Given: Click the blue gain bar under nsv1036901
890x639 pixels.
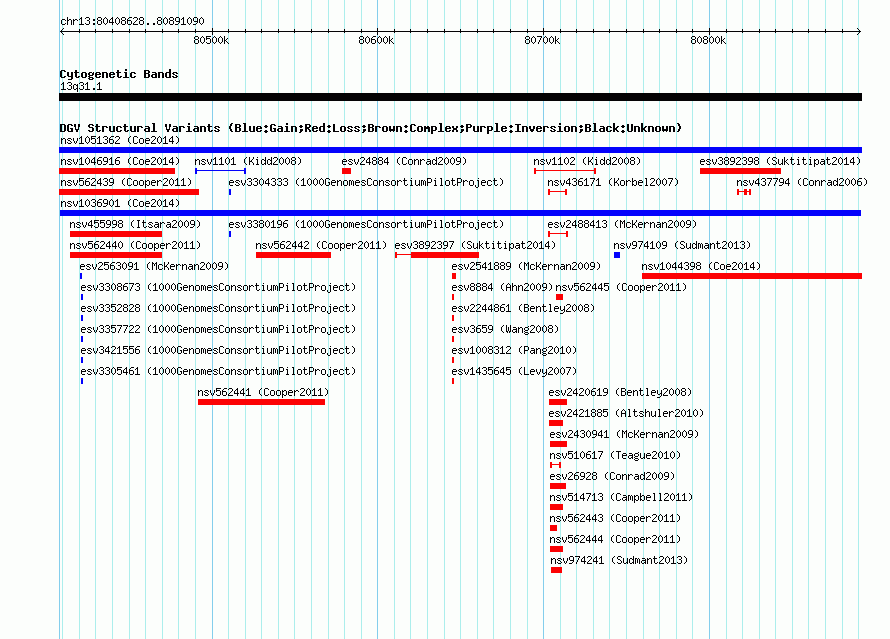Looking at the screenshot, I should point(460,213).
